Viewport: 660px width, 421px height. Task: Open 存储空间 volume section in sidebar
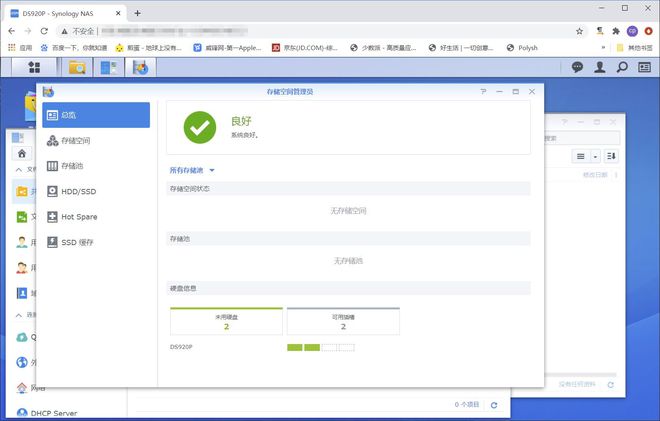(x=96, y=141)
